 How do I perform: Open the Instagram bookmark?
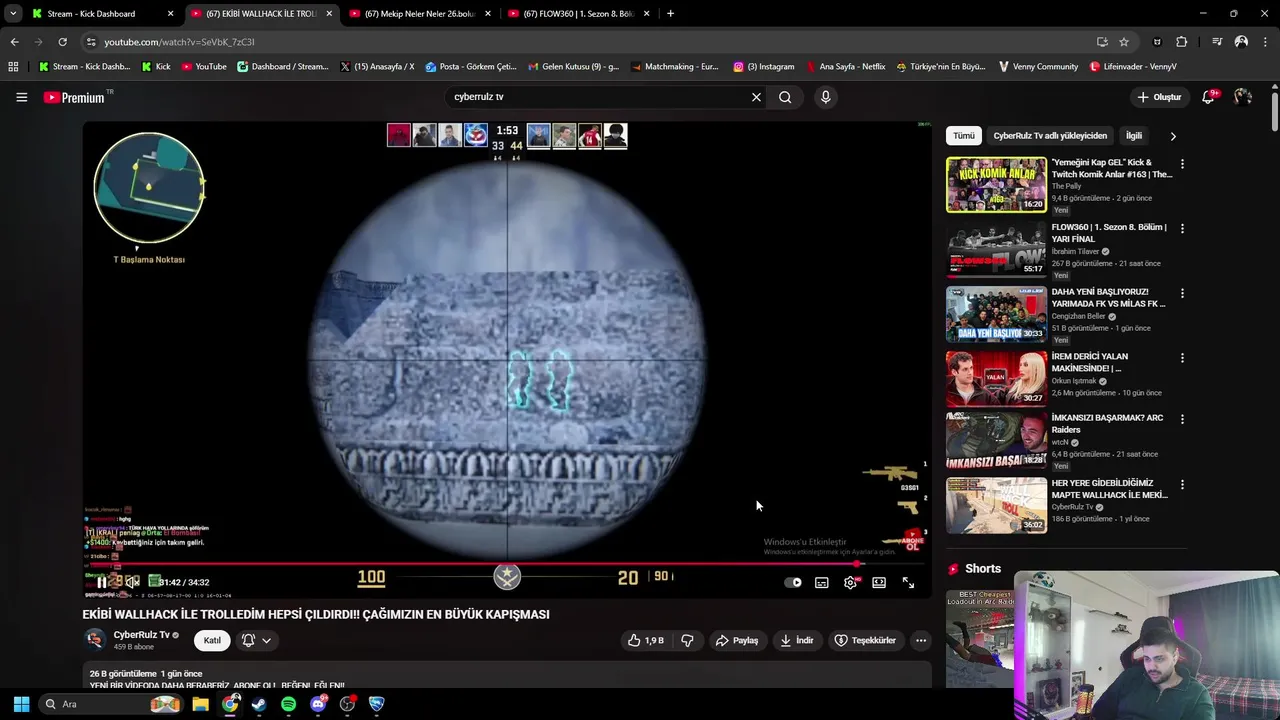tap(764, 67)
